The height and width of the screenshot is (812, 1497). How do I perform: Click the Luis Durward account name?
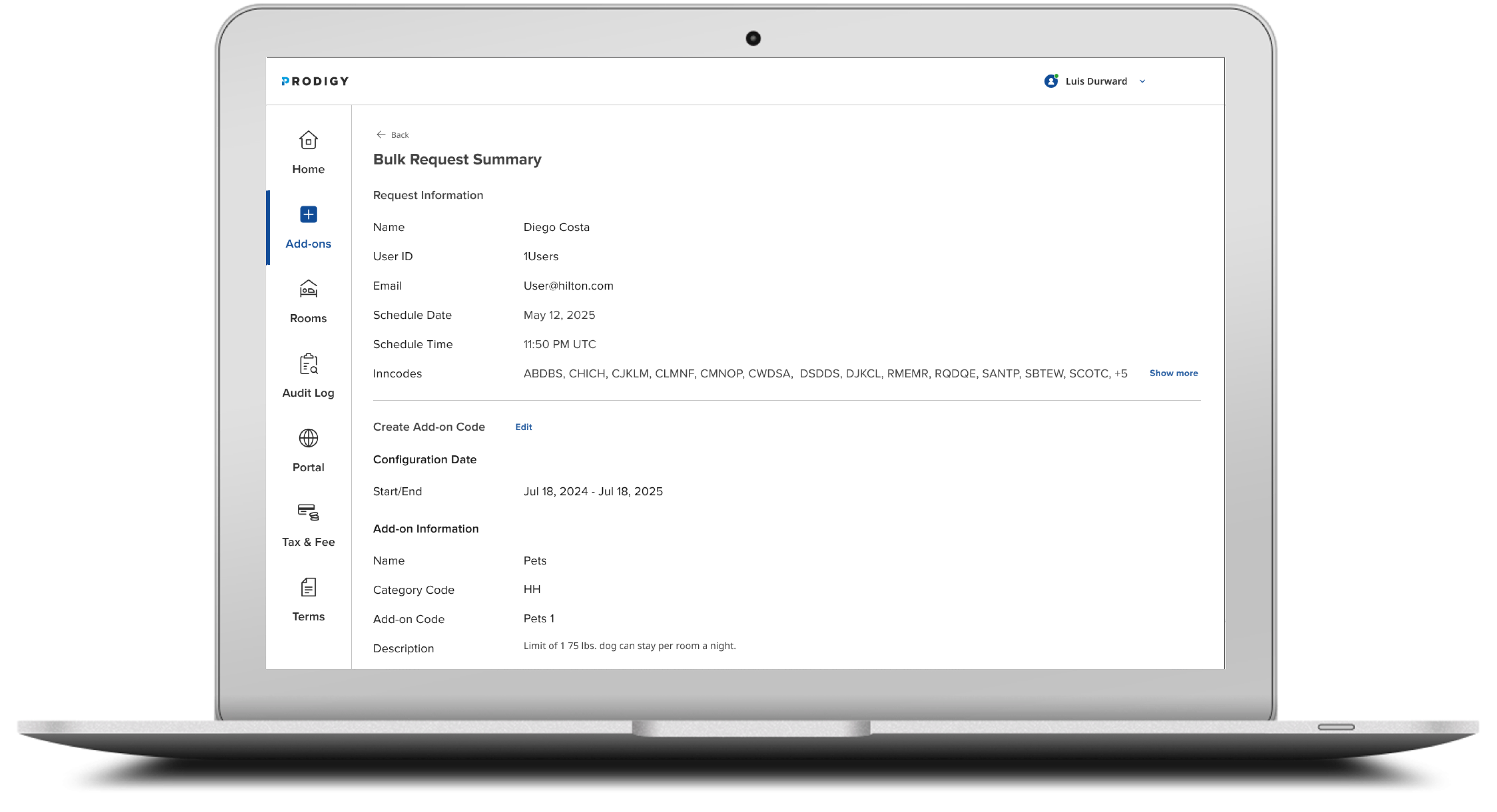point(1095,81)
